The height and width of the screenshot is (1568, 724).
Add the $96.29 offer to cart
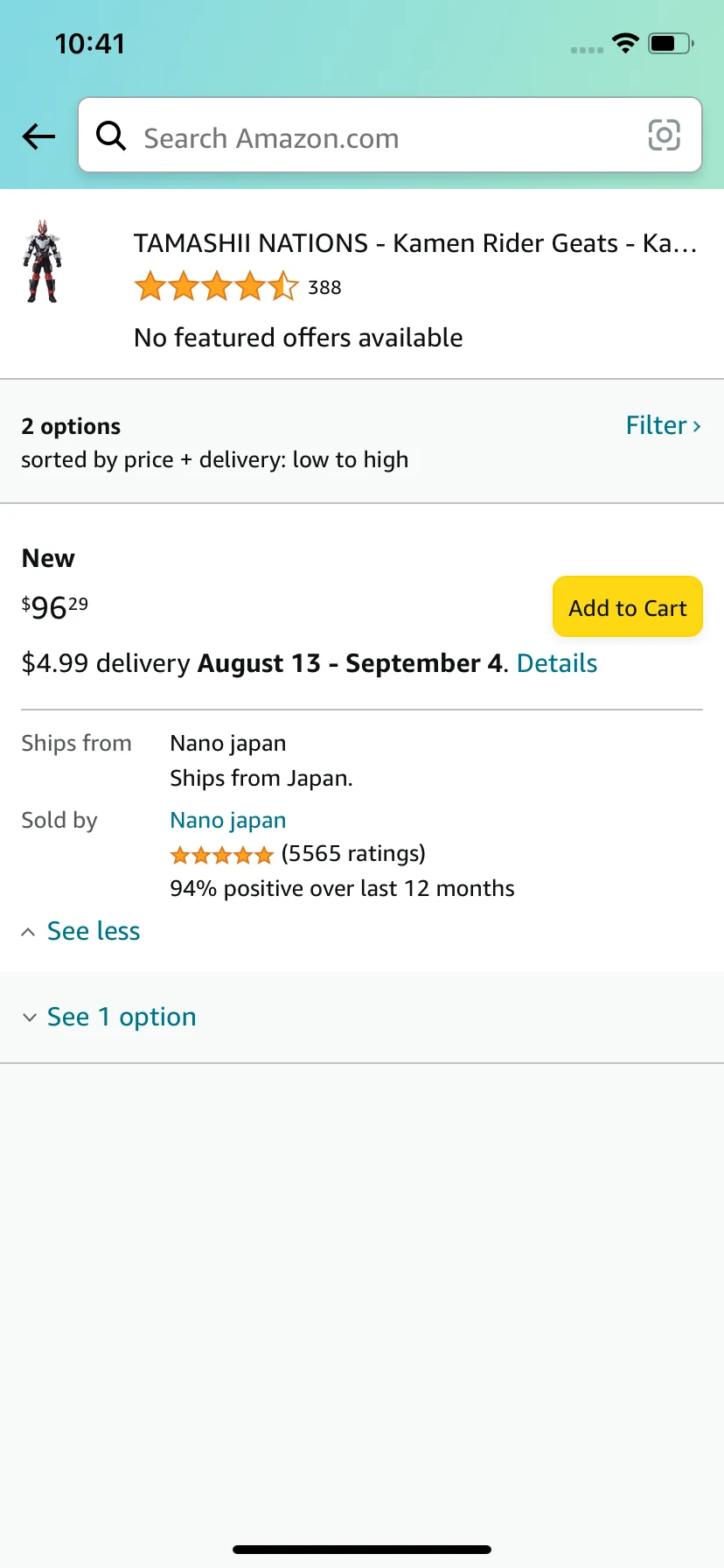(627, 607)
